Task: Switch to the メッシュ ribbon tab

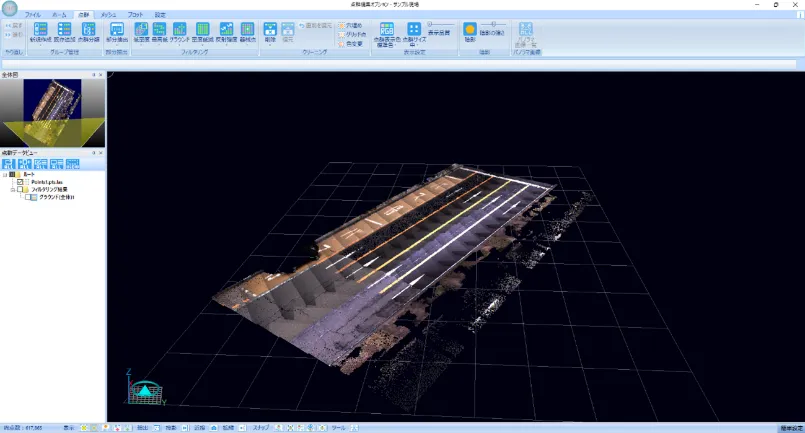Action: pyautogui.click(x=108, y=16)
